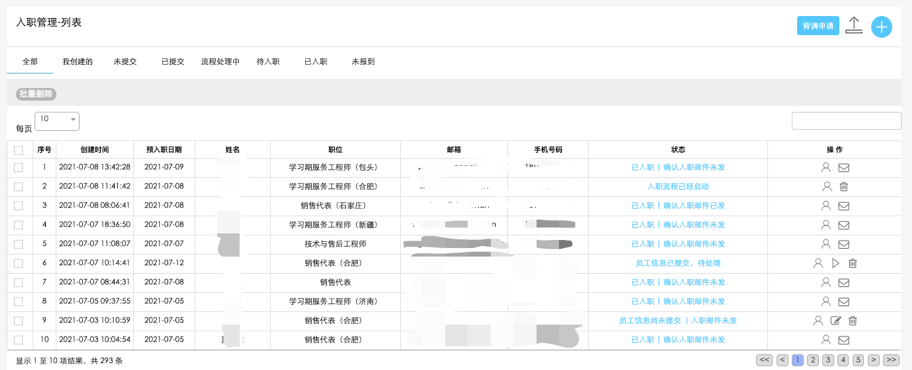The image size is (912, 370).
Task: Check the box for row 2
Action: pyautogui.click(x=19, y=187)
